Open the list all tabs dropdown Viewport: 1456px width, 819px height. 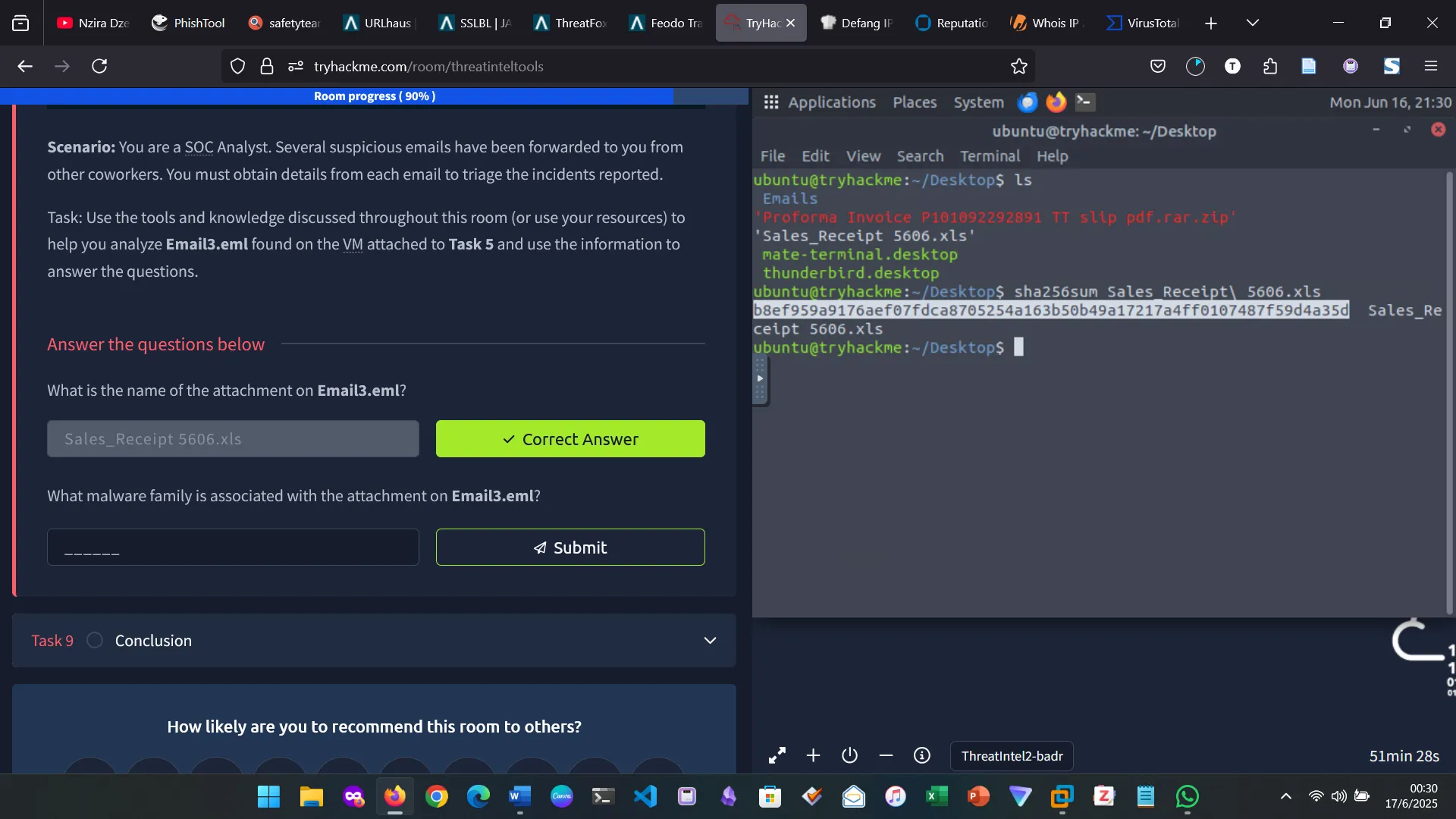click(1252, 23)
